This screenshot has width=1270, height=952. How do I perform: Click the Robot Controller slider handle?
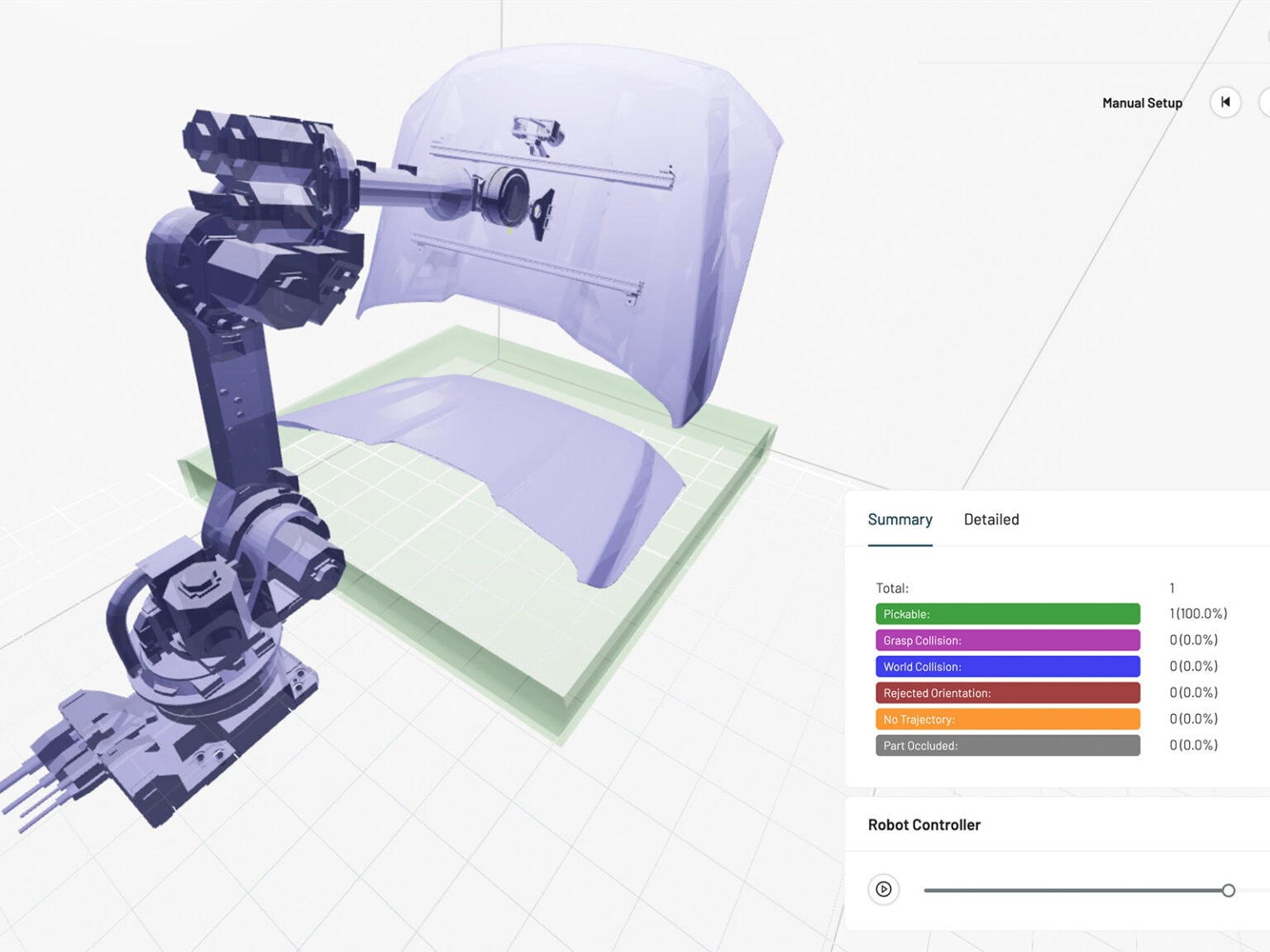pyautogui.click(x=1229, y=890)
